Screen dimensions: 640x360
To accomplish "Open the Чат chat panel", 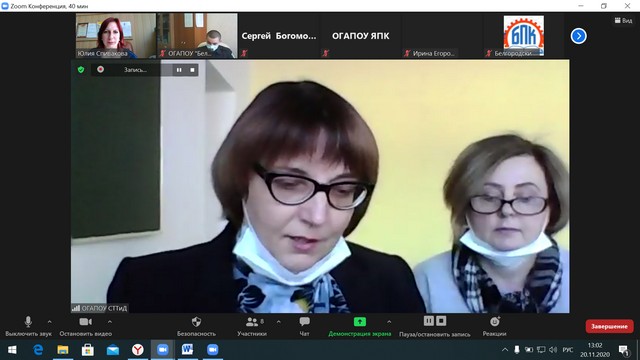I will pyautogui.click(x=304, y=327).
